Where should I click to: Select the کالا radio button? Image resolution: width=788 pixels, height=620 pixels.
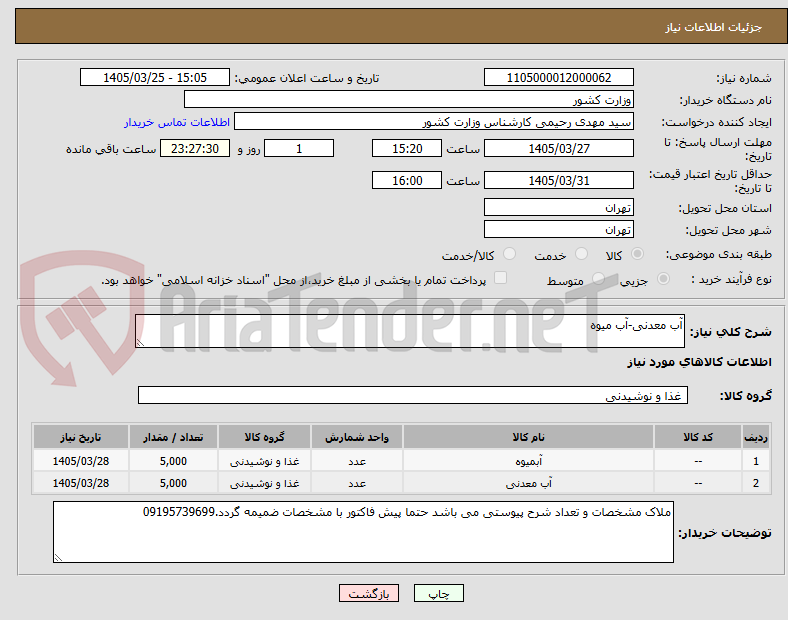tap(637, 254)
